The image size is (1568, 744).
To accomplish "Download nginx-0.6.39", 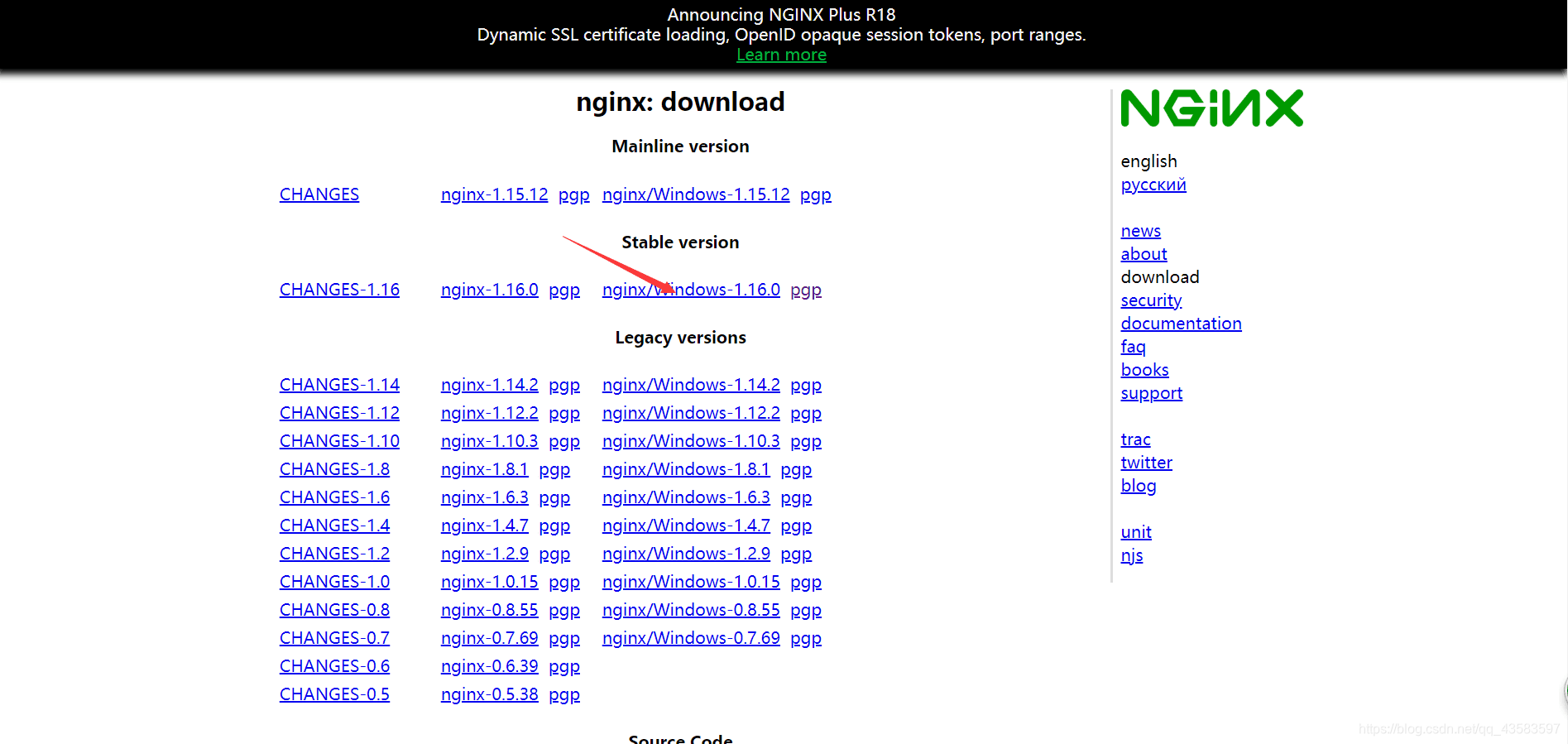I will (489, 666).
